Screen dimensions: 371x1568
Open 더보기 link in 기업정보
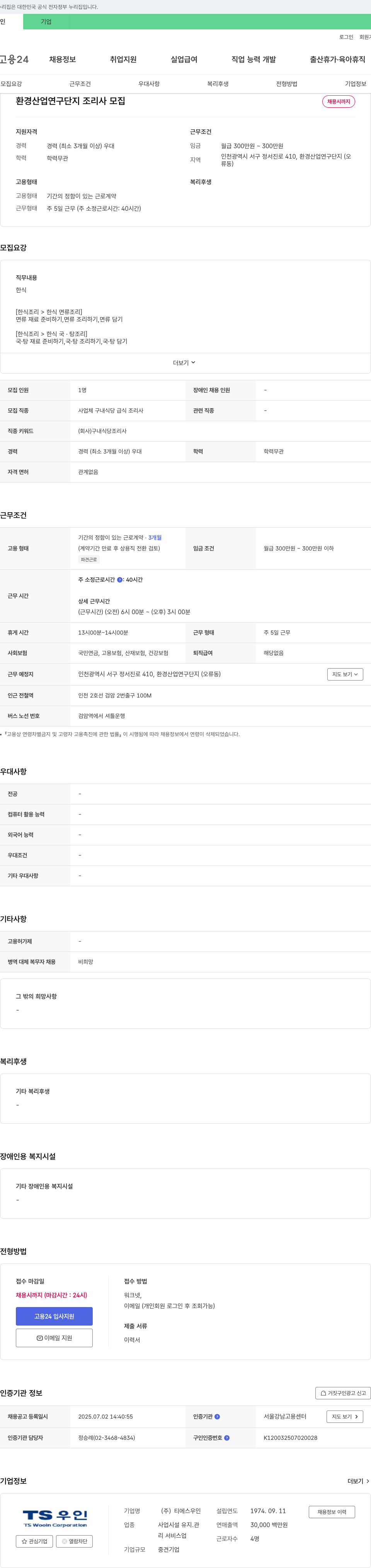coord(359,1481)
